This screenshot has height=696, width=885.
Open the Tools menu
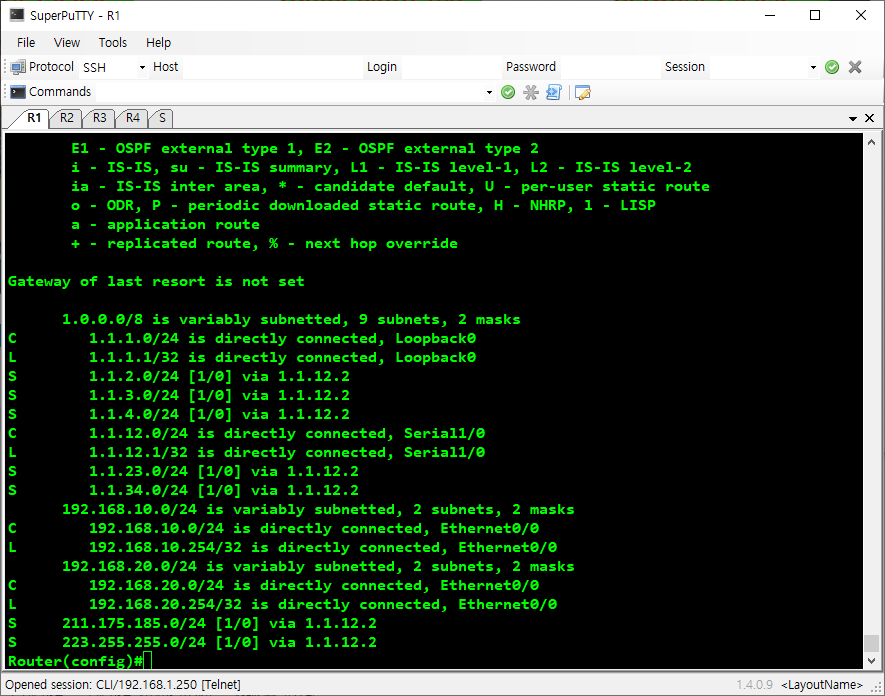(x=113, y=42)
